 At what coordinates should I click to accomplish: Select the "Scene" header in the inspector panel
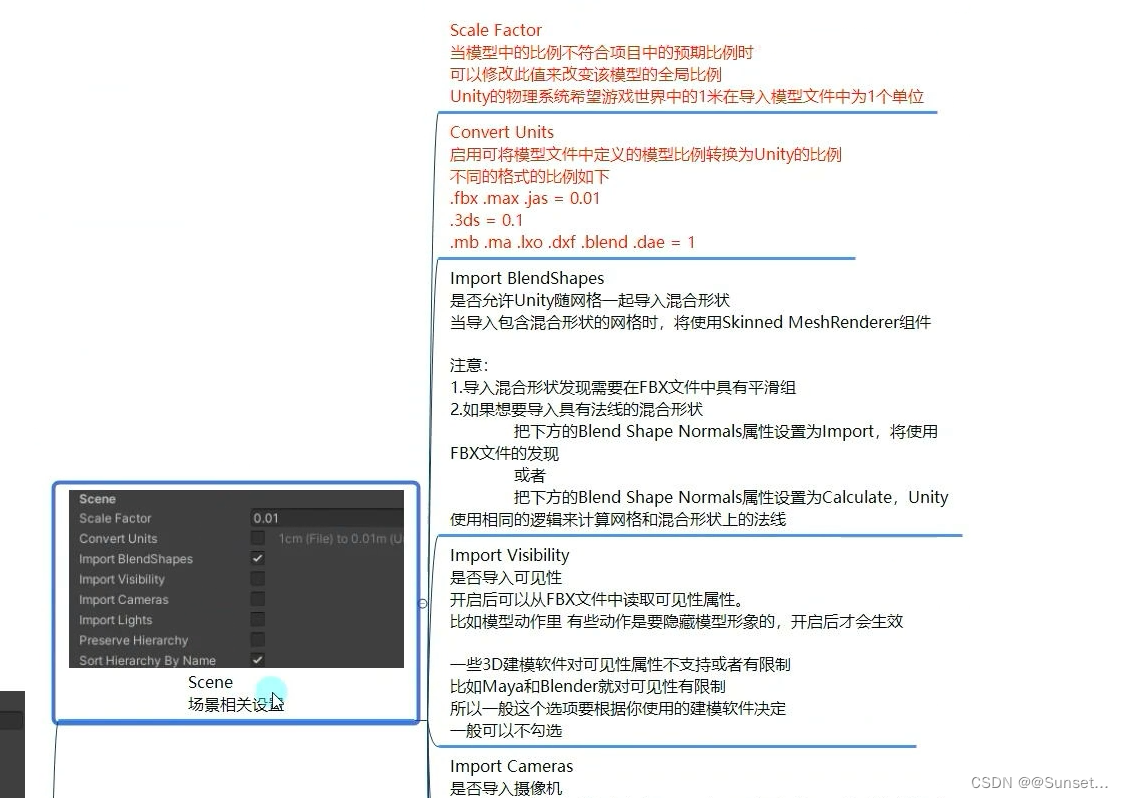coord(97,499)
